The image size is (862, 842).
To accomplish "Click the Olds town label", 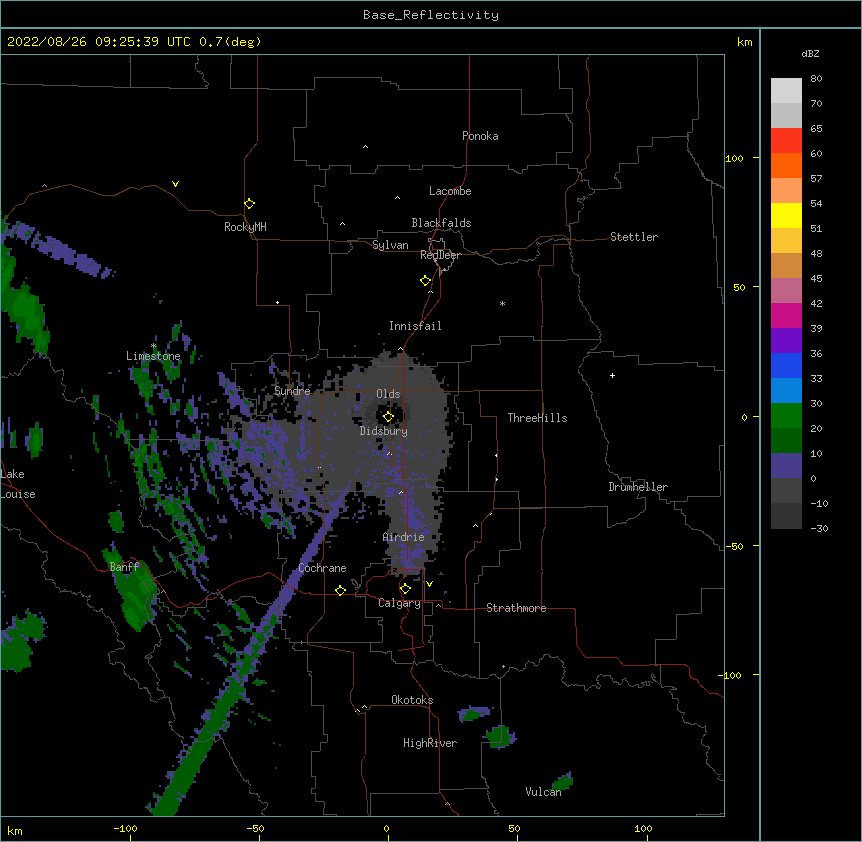I will tap(388, 394).
